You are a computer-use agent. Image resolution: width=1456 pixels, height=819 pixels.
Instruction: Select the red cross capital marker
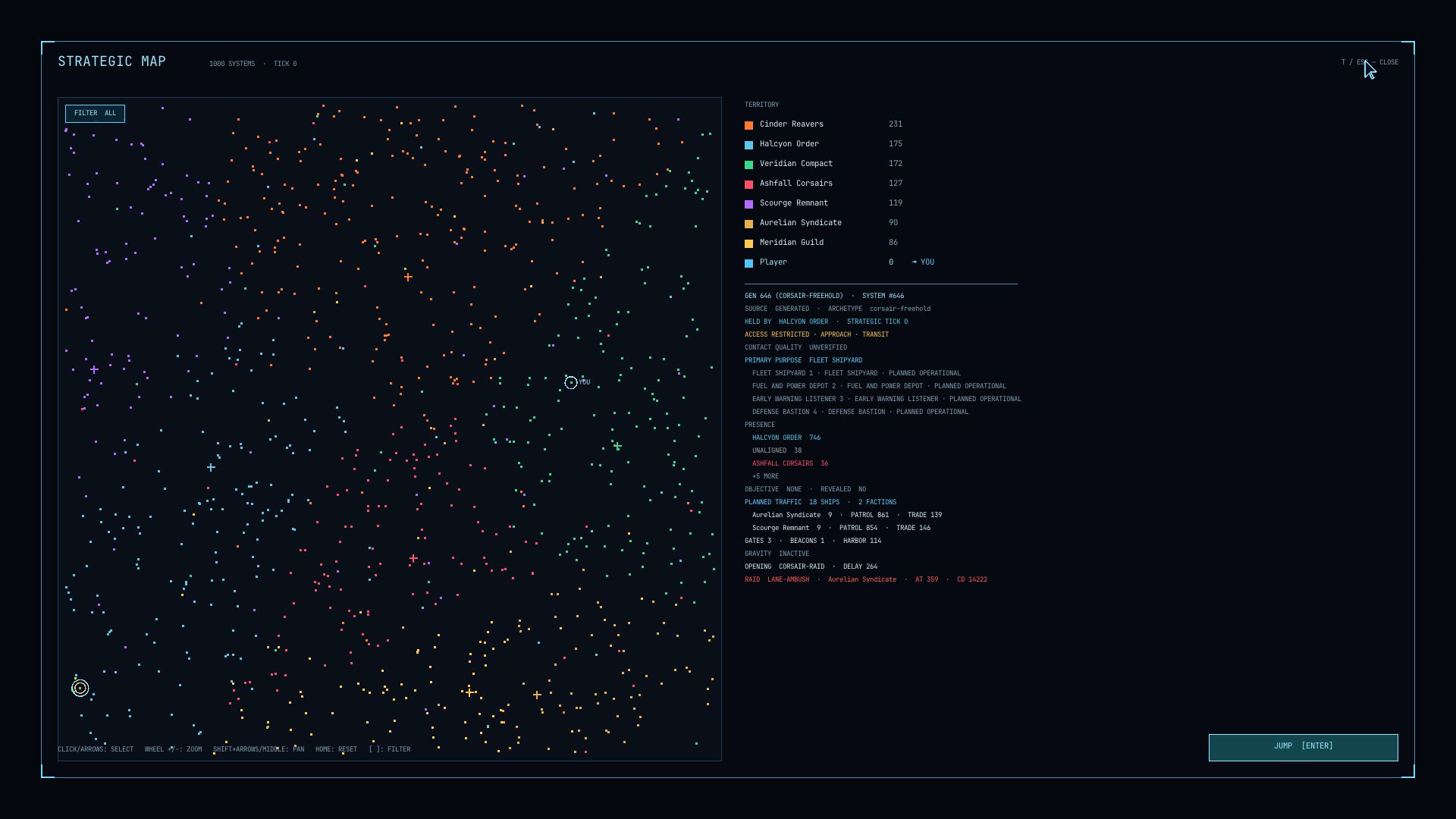(x=413, y=558)
